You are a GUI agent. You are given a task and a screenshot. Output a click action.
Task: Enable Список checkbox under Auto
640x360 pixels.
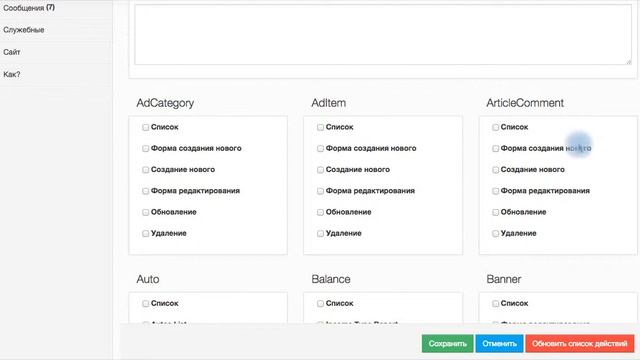(145, 304)
